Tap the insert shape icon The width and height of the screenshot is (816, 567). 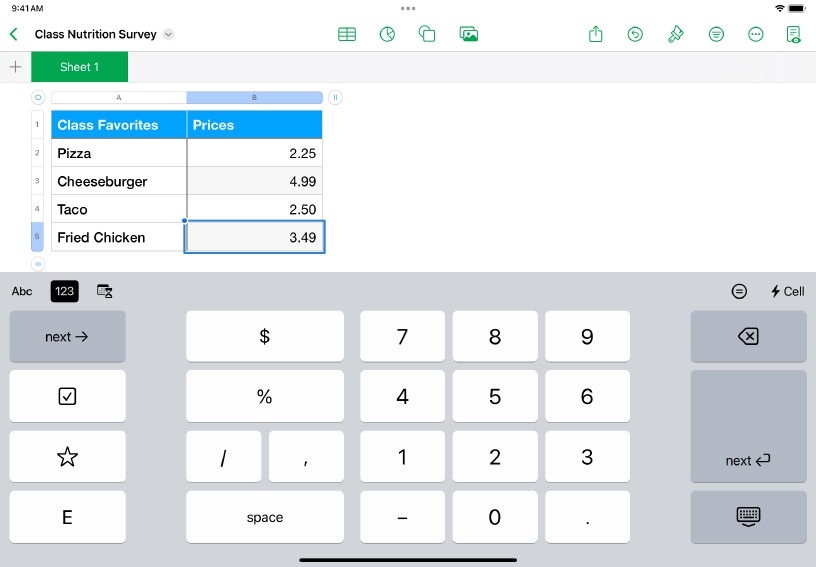[427, 34]
